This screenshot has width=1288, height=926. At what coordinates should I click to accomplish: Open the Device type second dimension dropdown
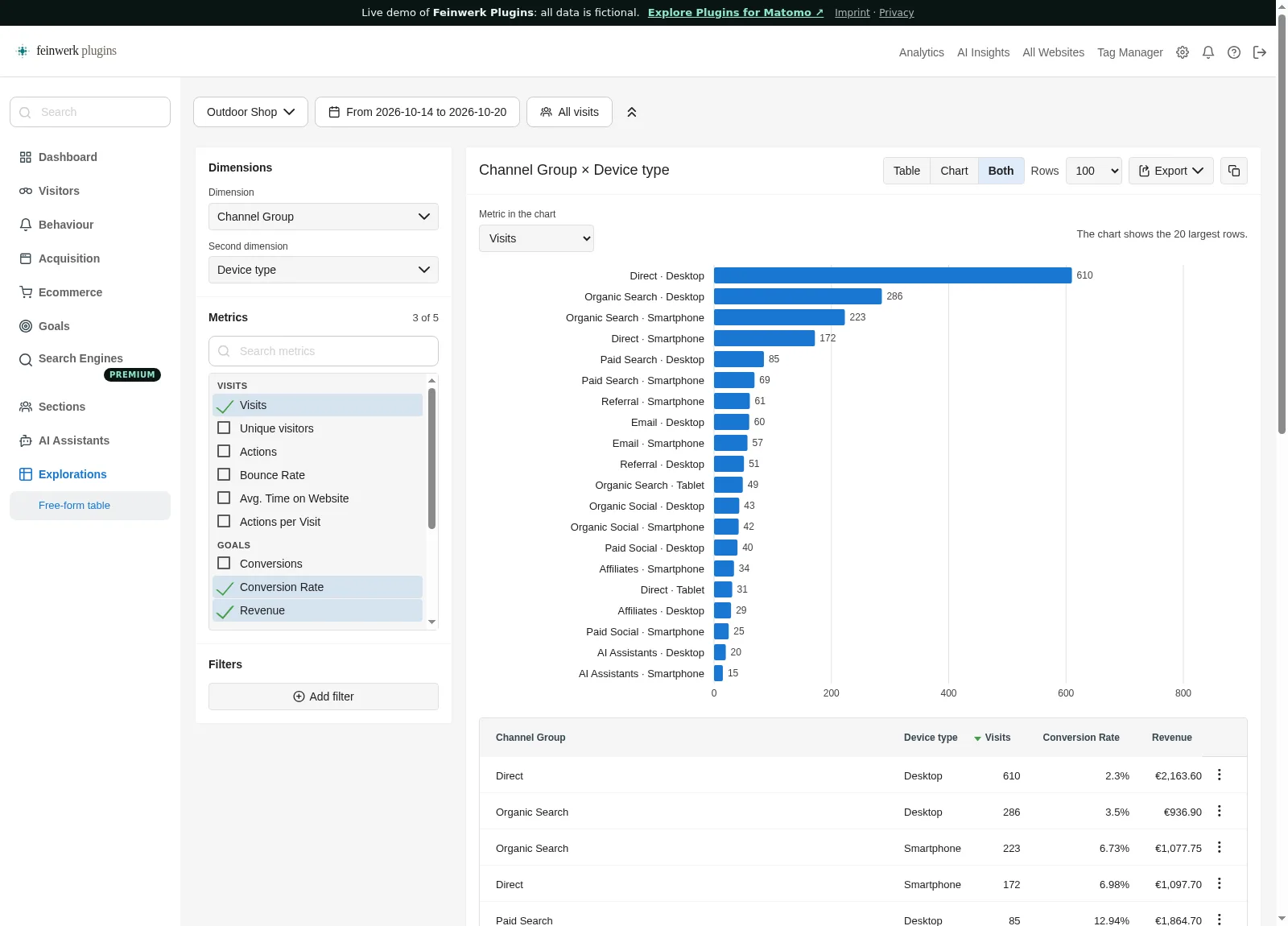324,270
